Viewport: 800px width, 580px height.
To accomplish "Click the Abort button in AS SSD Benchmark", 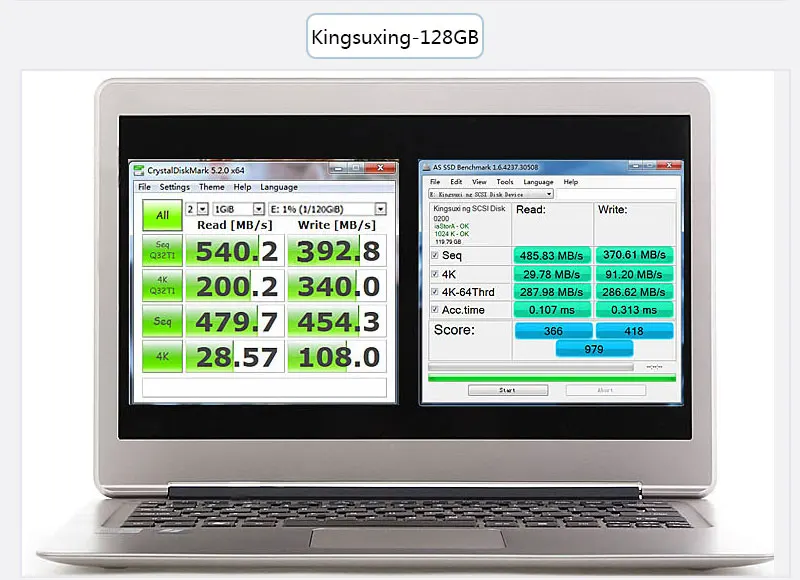I will coord(606,390).
